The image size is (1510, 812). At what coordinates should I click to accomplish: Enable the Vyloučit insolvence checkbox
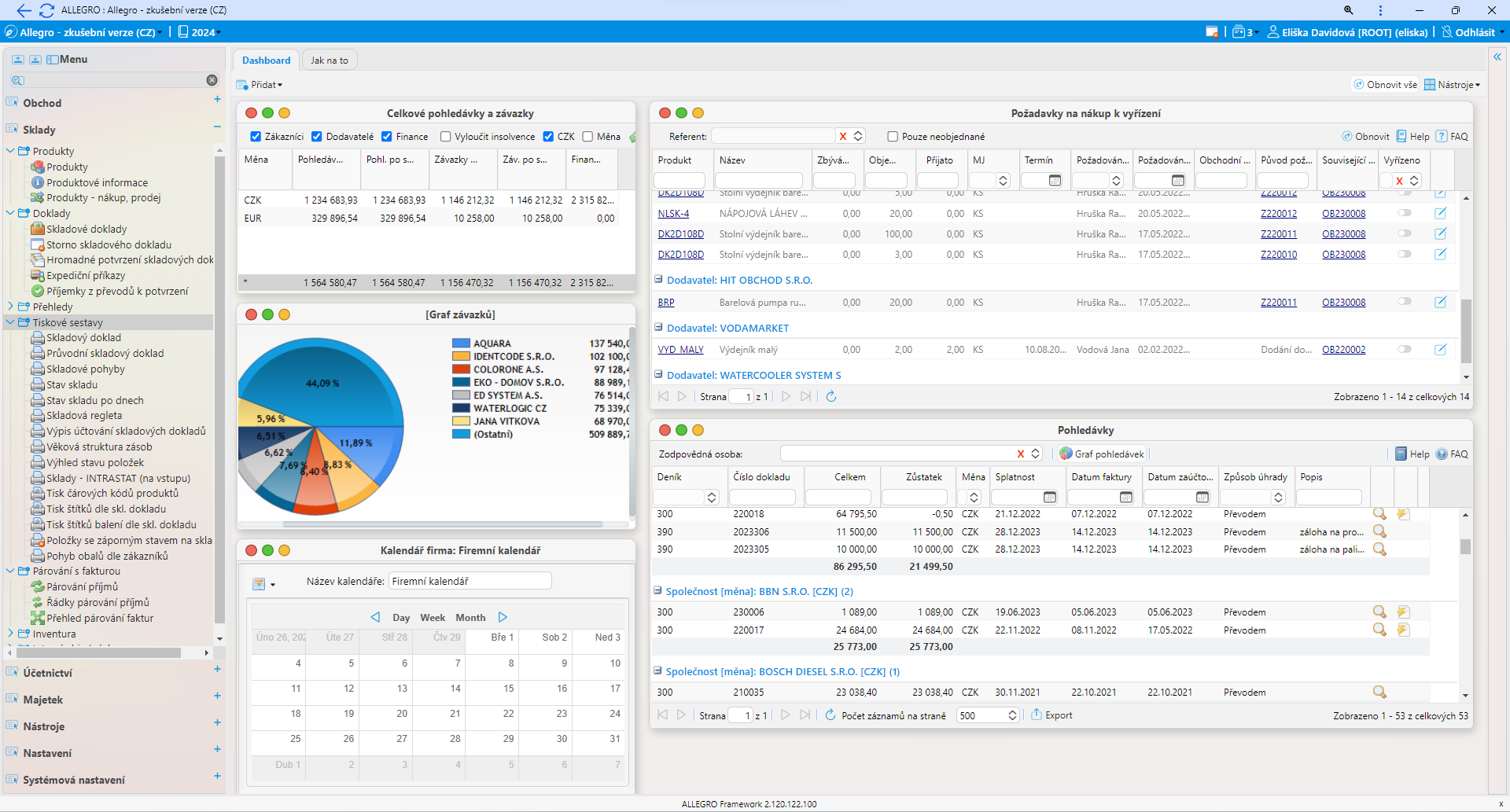(445, 137)
